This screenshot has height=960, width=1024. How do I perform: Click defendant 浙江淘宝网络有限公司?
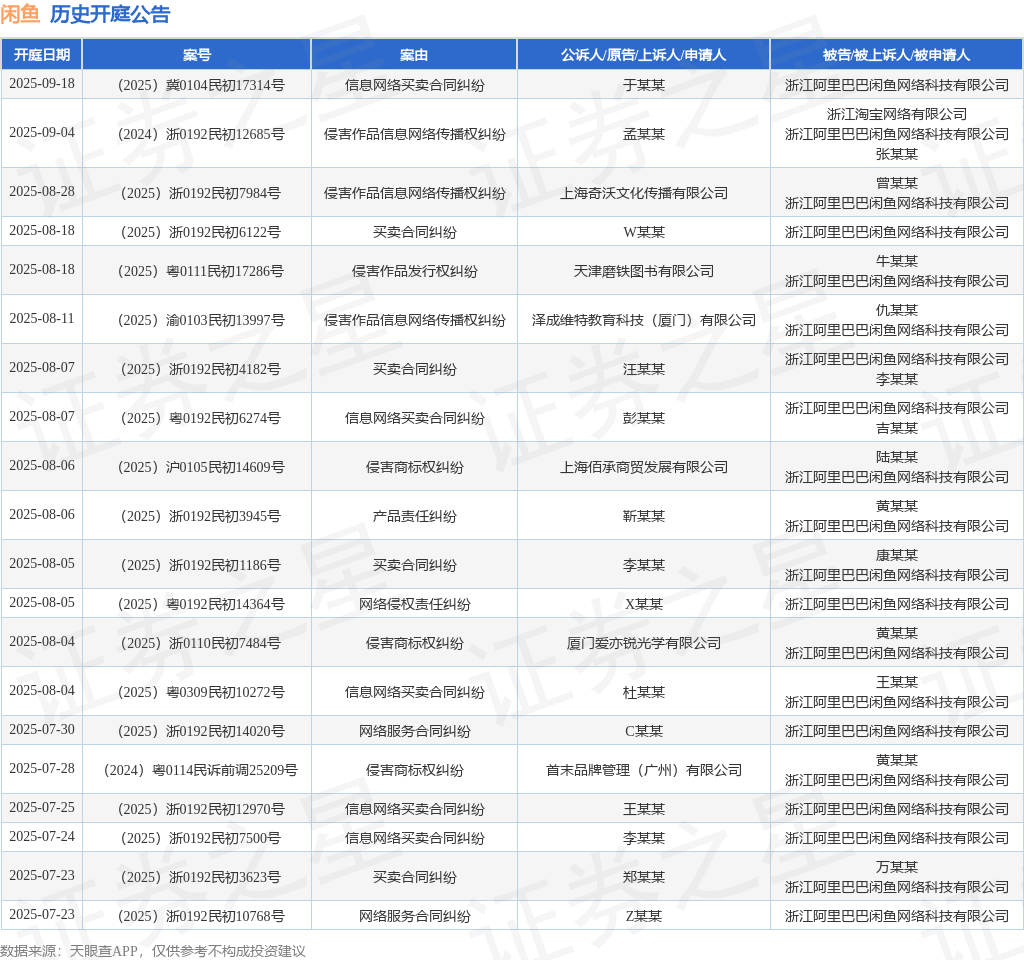pos(897,114)
